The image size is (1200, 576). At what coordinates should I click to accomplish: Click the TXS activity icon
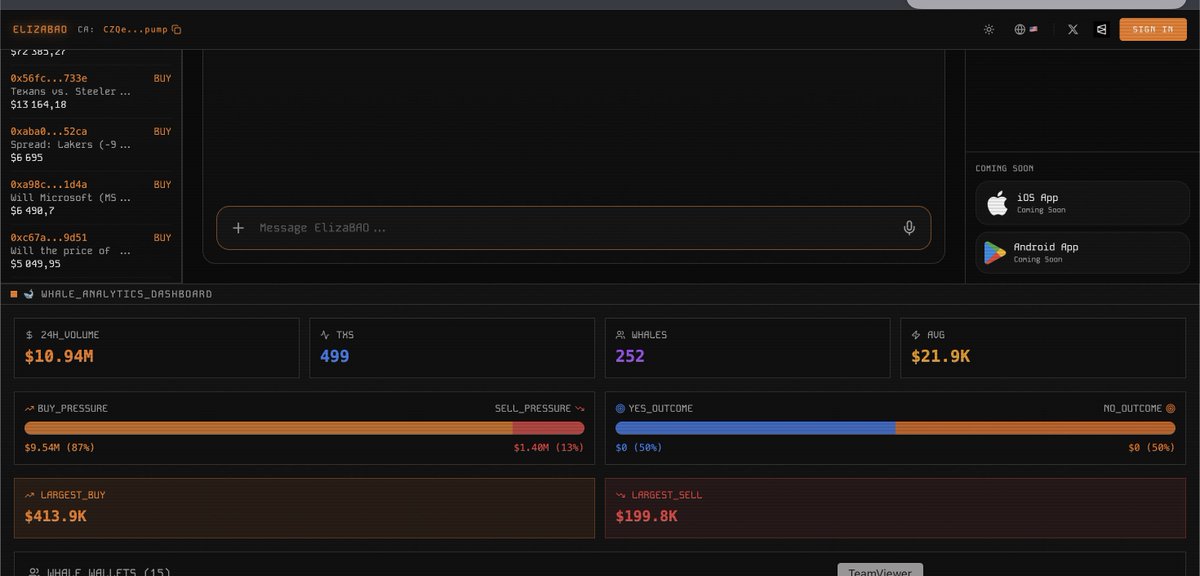pyautogui.click(x=325, y=335)
